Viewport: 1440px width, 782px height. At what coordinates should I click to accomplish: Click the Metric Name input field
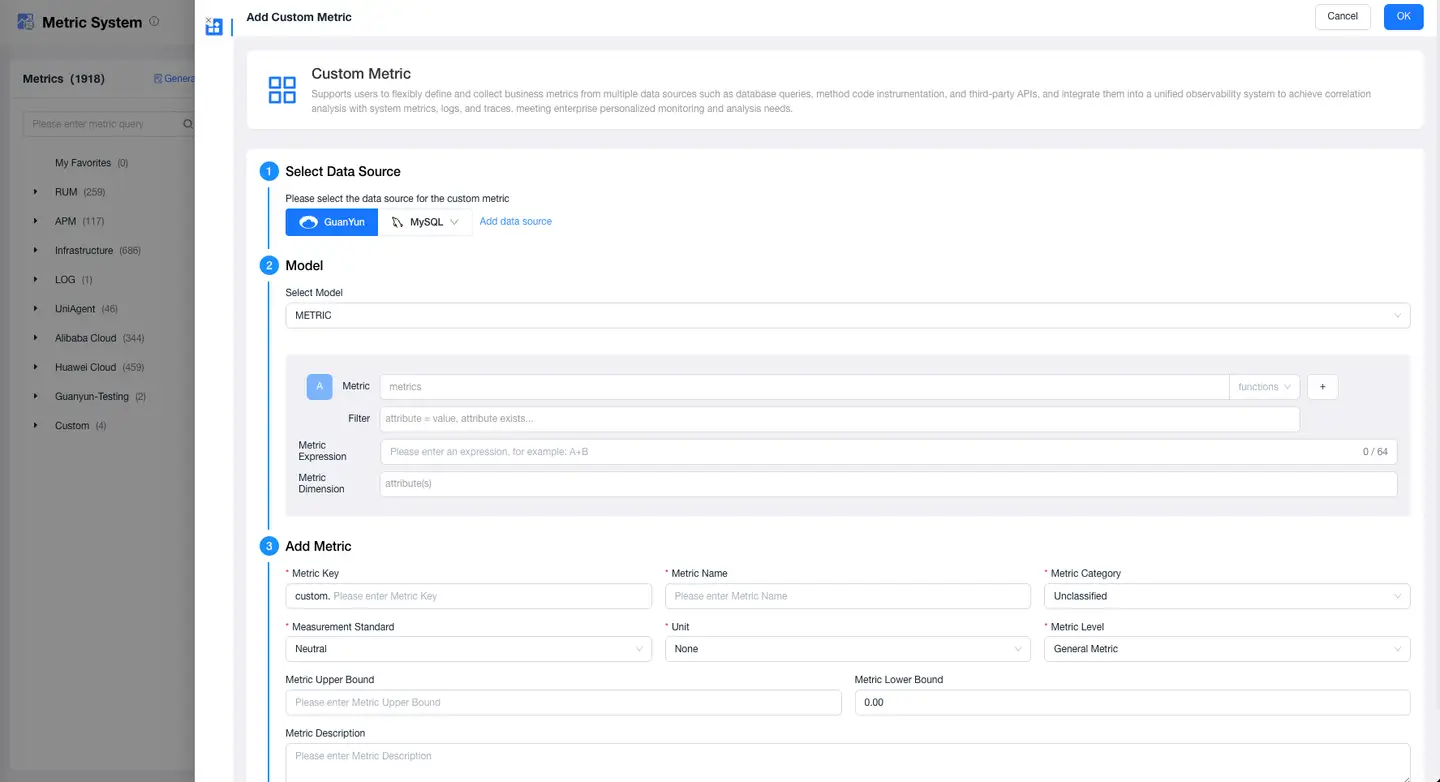coord(847,596)
